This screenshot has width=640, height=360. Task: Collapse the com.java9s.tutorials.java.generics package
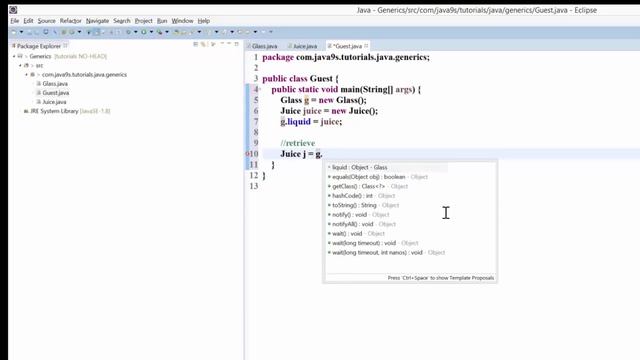(27, 75)
